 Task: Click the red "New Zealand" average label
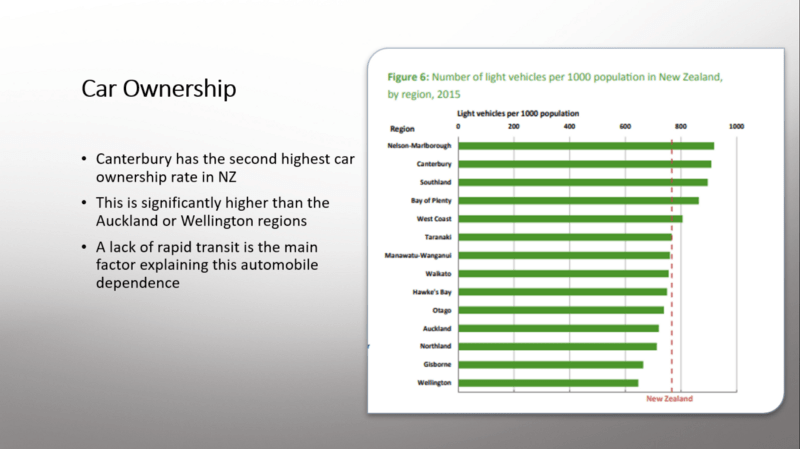669,398
